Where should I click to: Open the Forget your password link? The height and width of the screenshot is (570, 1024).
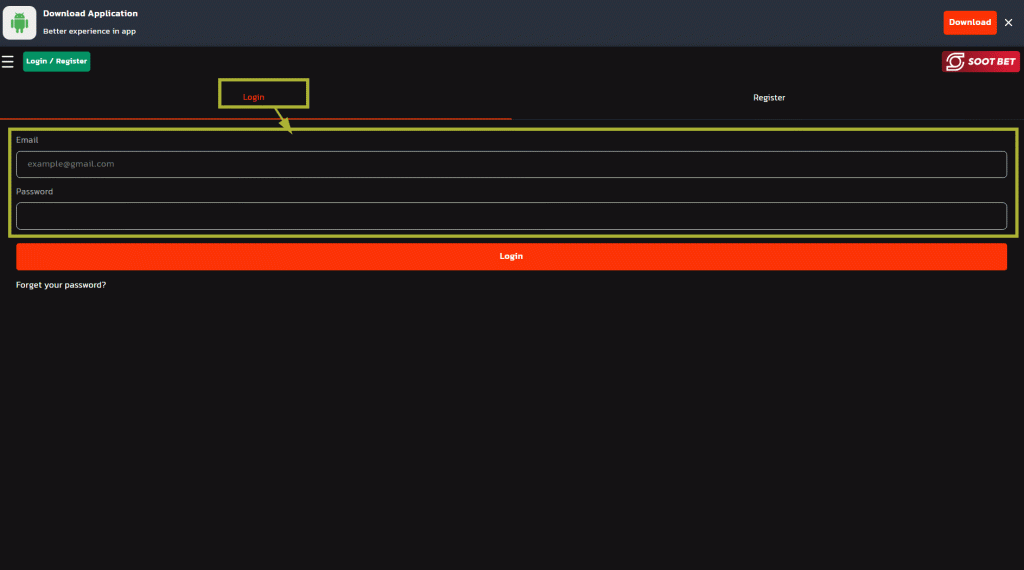[61, 285]
